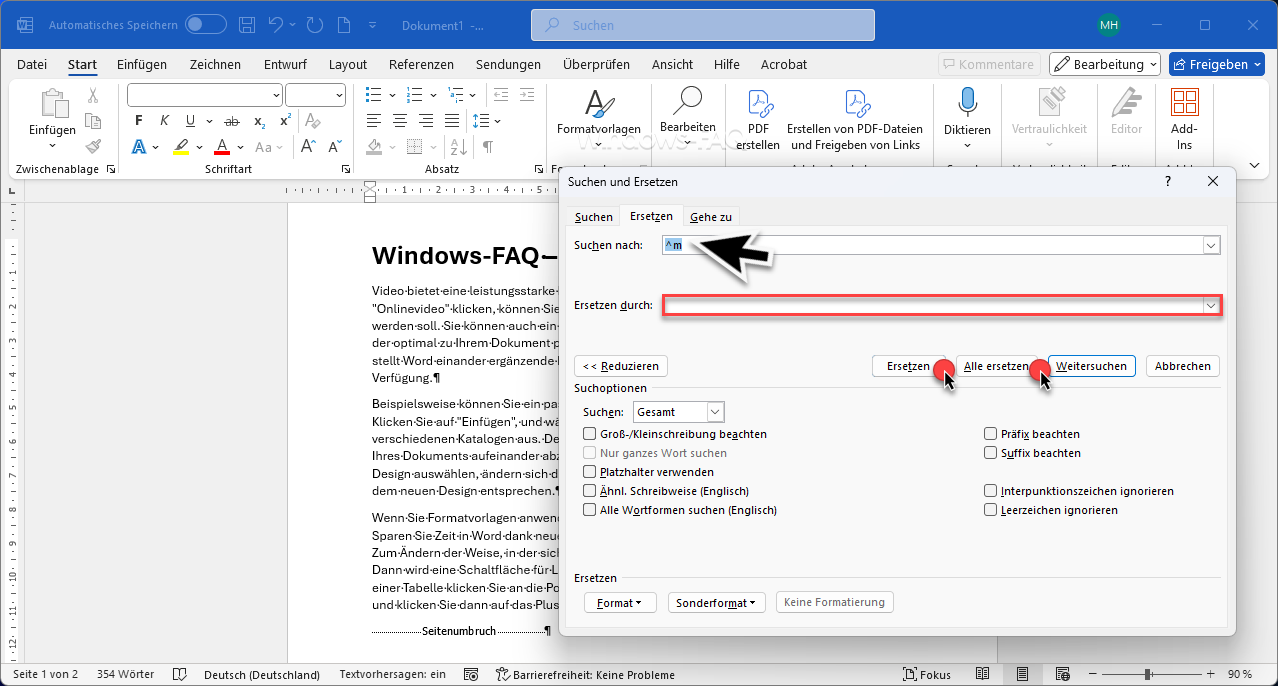Screen dimensions: 1278x686
Task: Toggle Automatisches Speichern switch
Action: click(206, 24)
